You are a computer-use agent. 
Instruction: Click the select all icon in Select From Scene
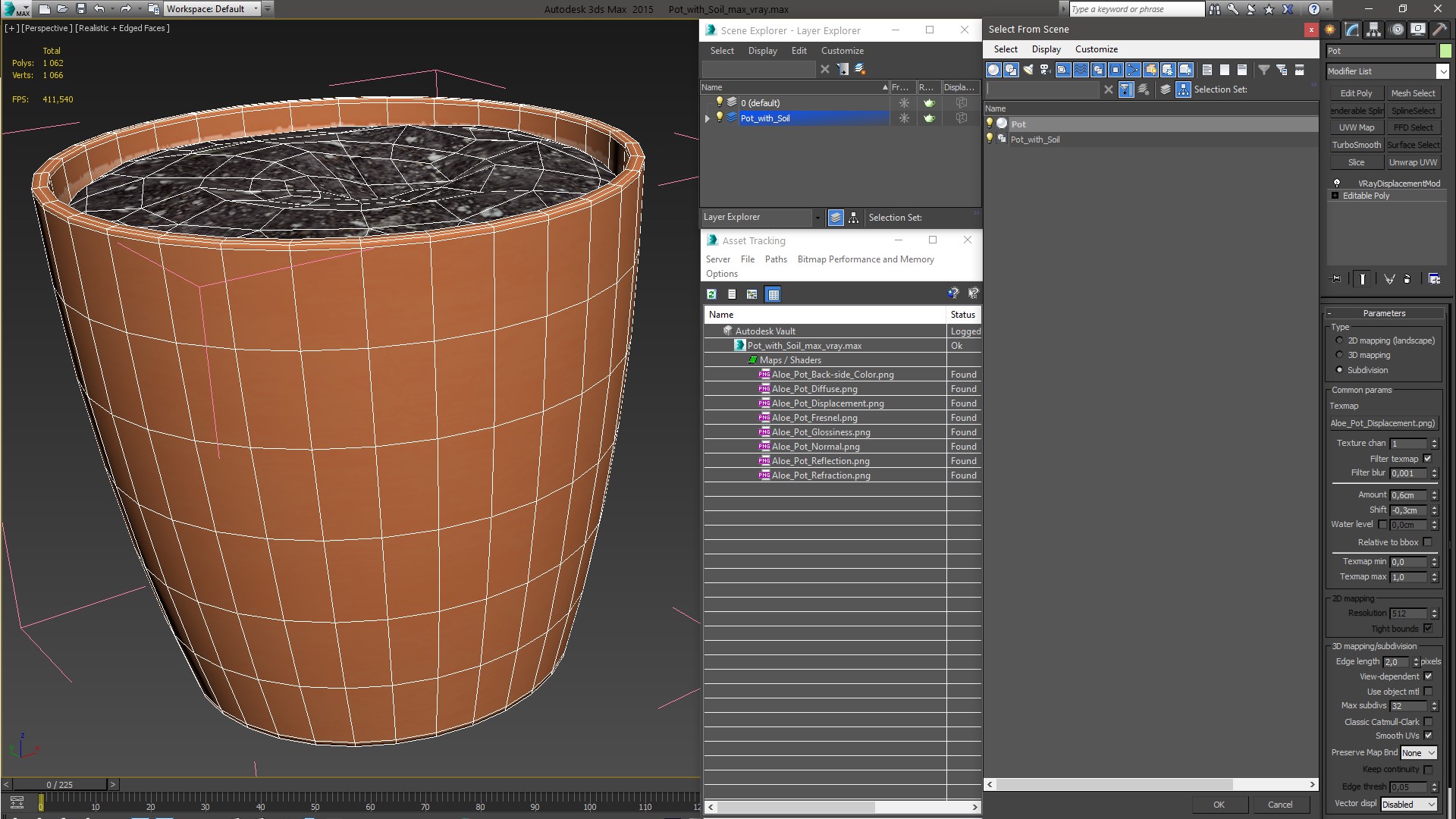pyautogui.click(x=1207, y=70)
